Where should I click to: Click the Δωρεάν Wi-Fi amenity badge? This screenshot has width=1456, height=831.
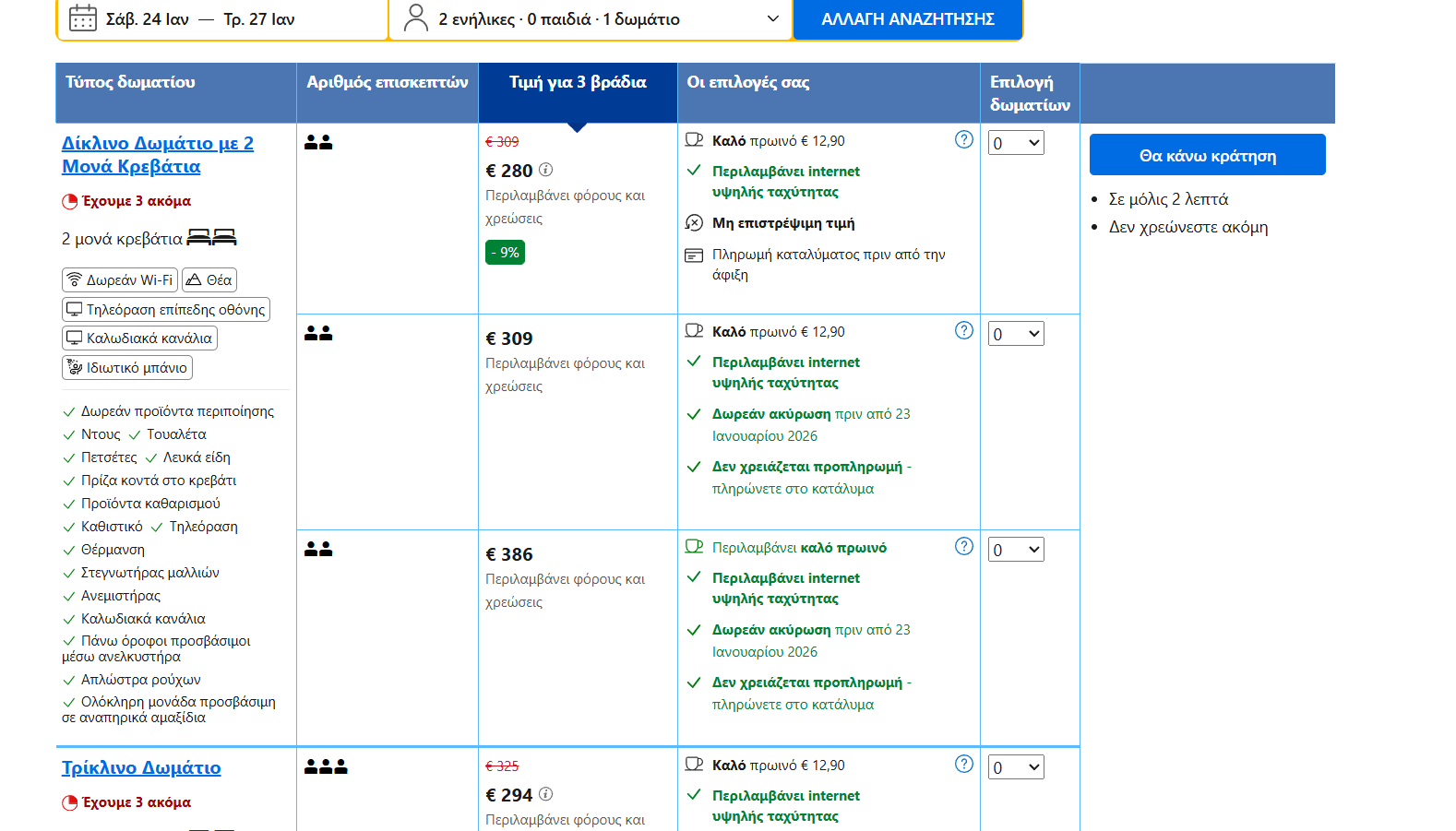coord(120,280)
